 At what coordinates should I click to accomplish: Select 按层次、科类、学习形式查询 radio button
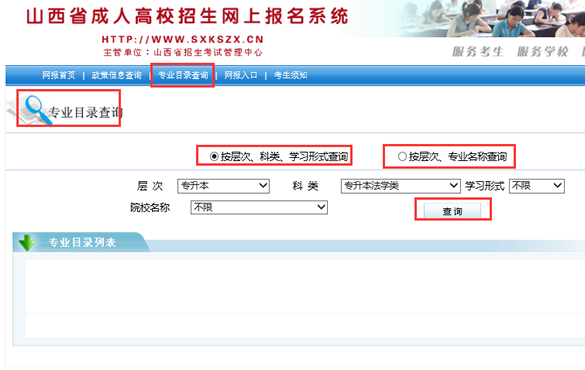[214, 156]
